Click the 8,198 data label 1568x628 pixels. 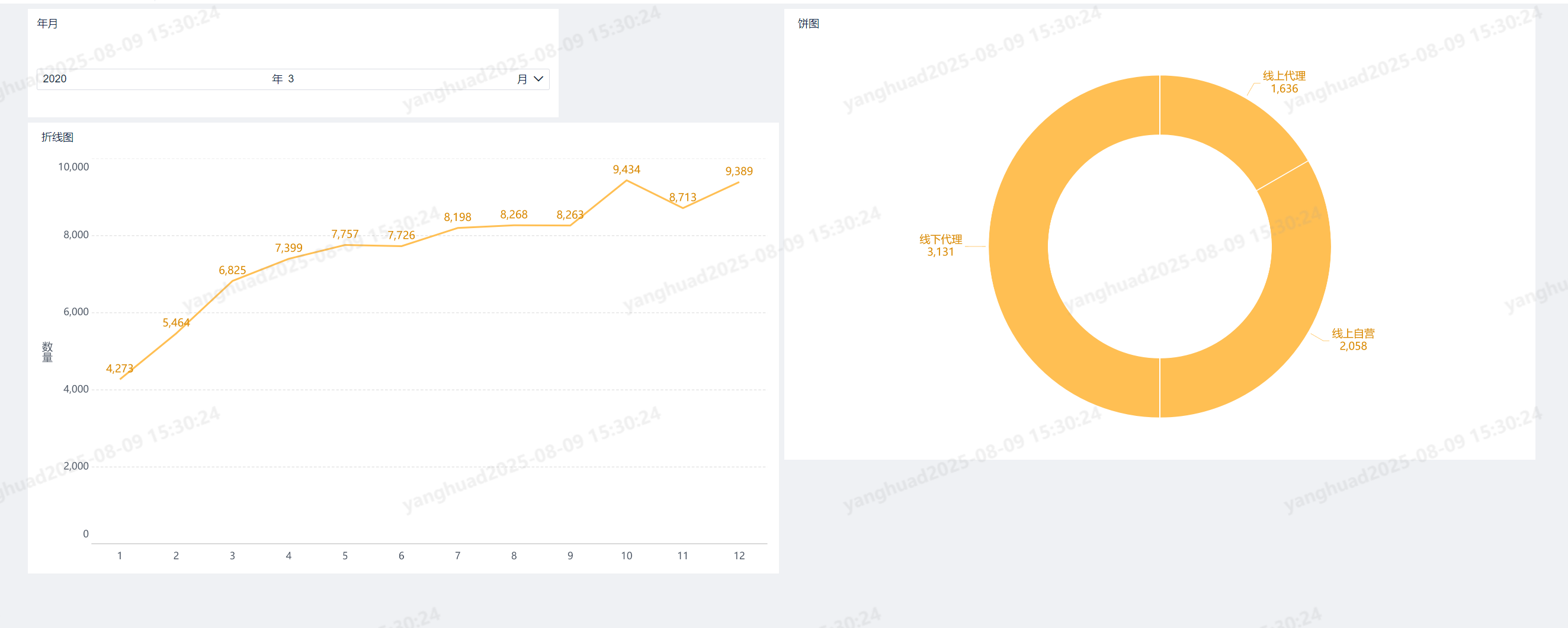(x=458, y=217)
